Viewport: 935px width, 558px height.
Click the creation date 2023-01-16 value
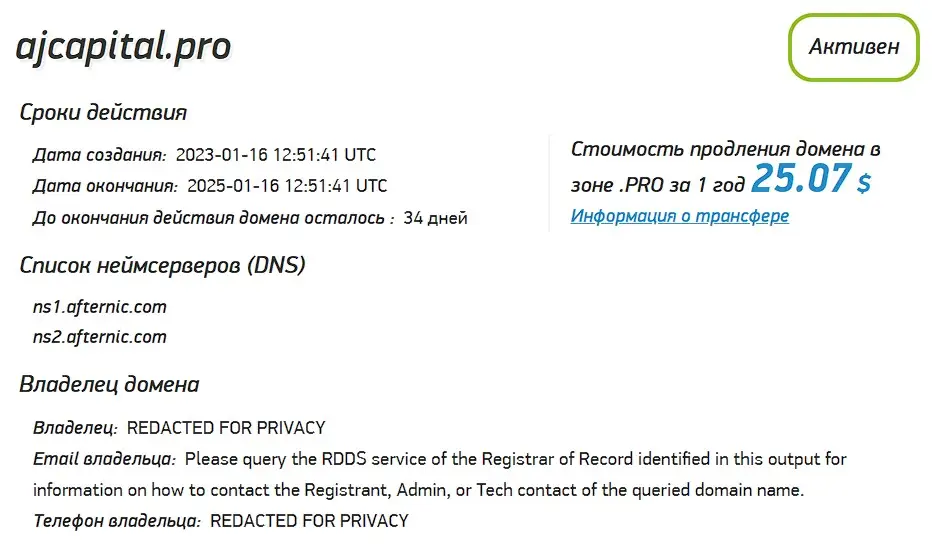pyautogui.click(x=275, y=155)
